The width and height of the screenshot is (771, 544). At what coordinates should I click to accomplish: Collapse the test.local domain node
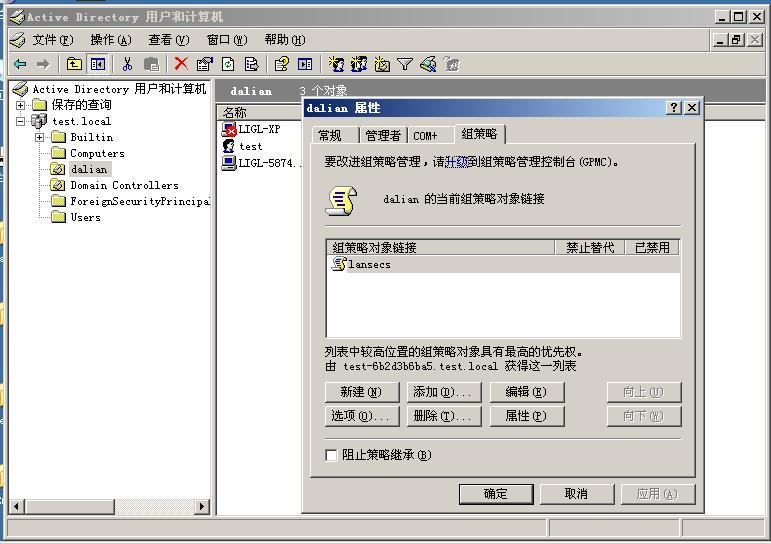point(20,121)
